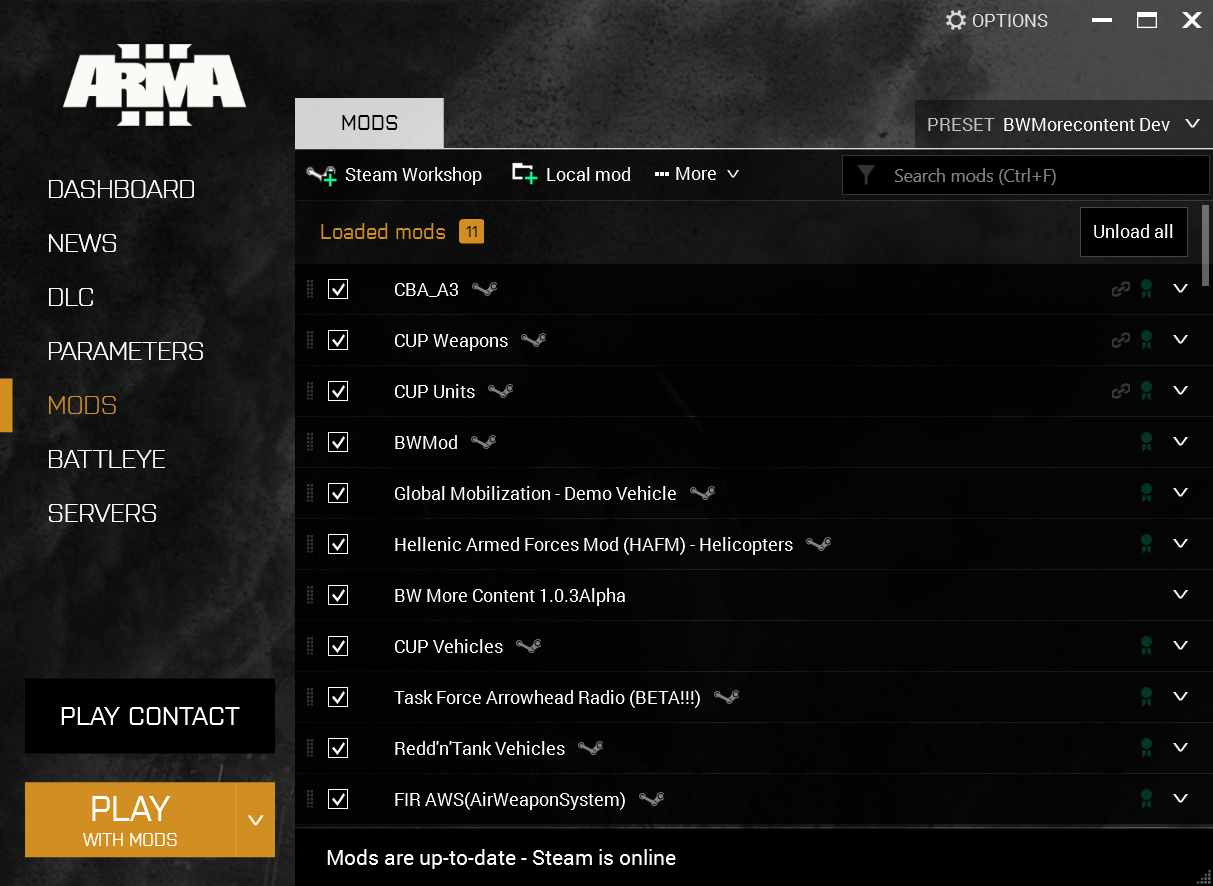
Task: Uncheck Redd'n'Tank Vehicles checkbox
Action: [x=338, y=748]
